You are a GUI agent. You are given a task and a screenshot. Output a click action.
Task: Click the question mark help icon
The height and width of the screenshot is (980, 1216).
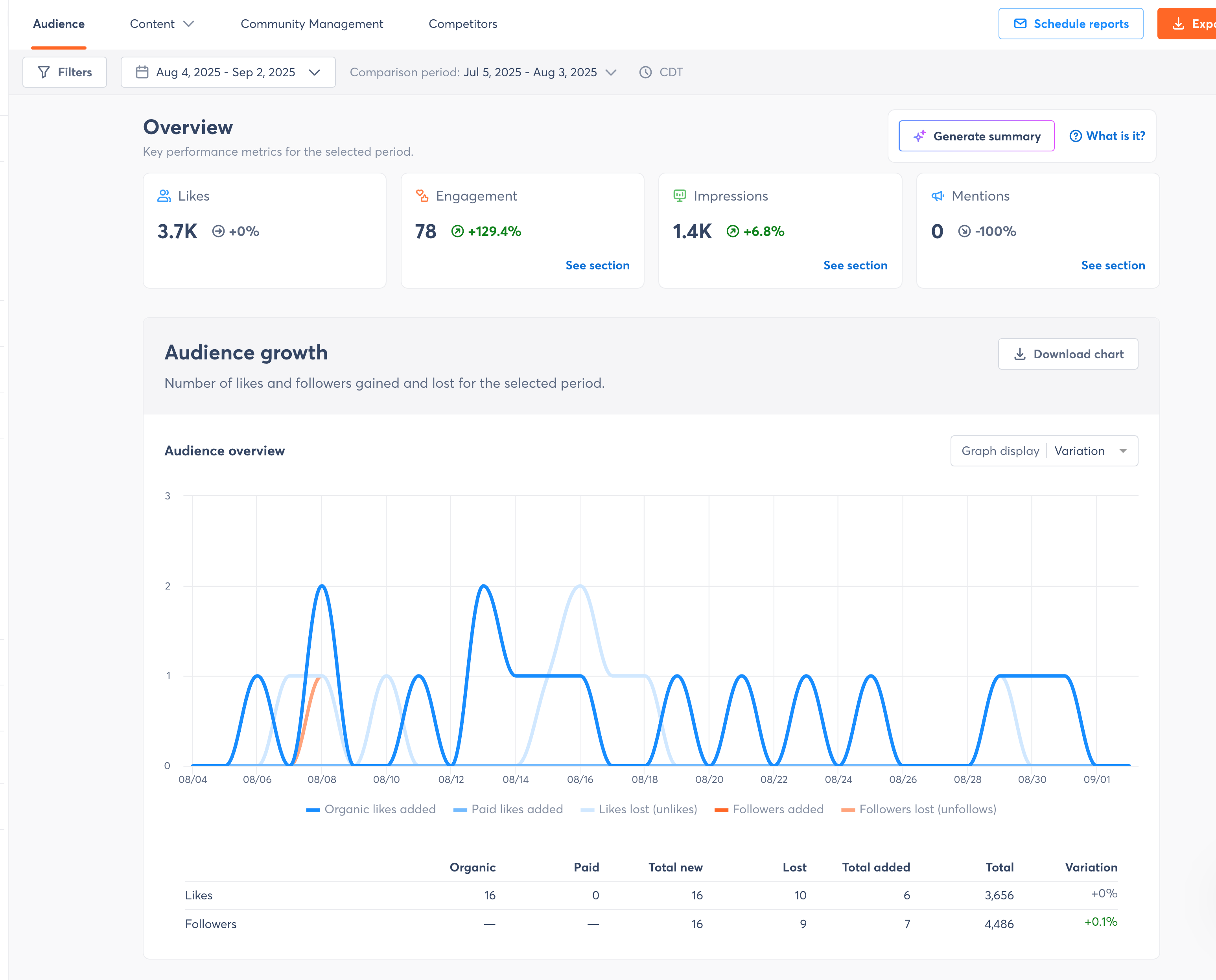click(x=1076, y=136)
